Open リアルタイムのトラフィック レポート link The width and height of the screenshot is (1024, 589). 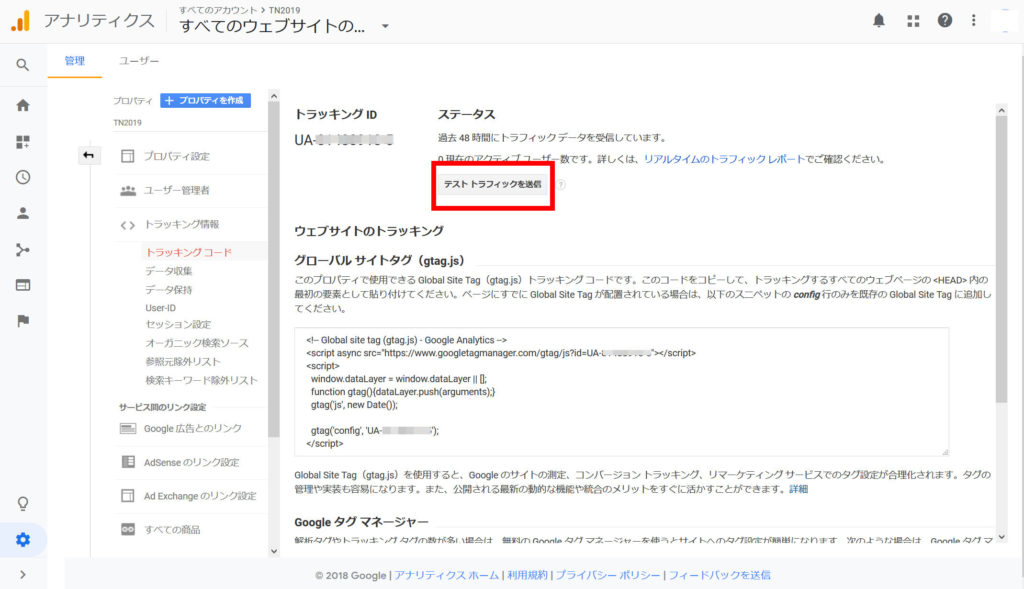point(724,159)
